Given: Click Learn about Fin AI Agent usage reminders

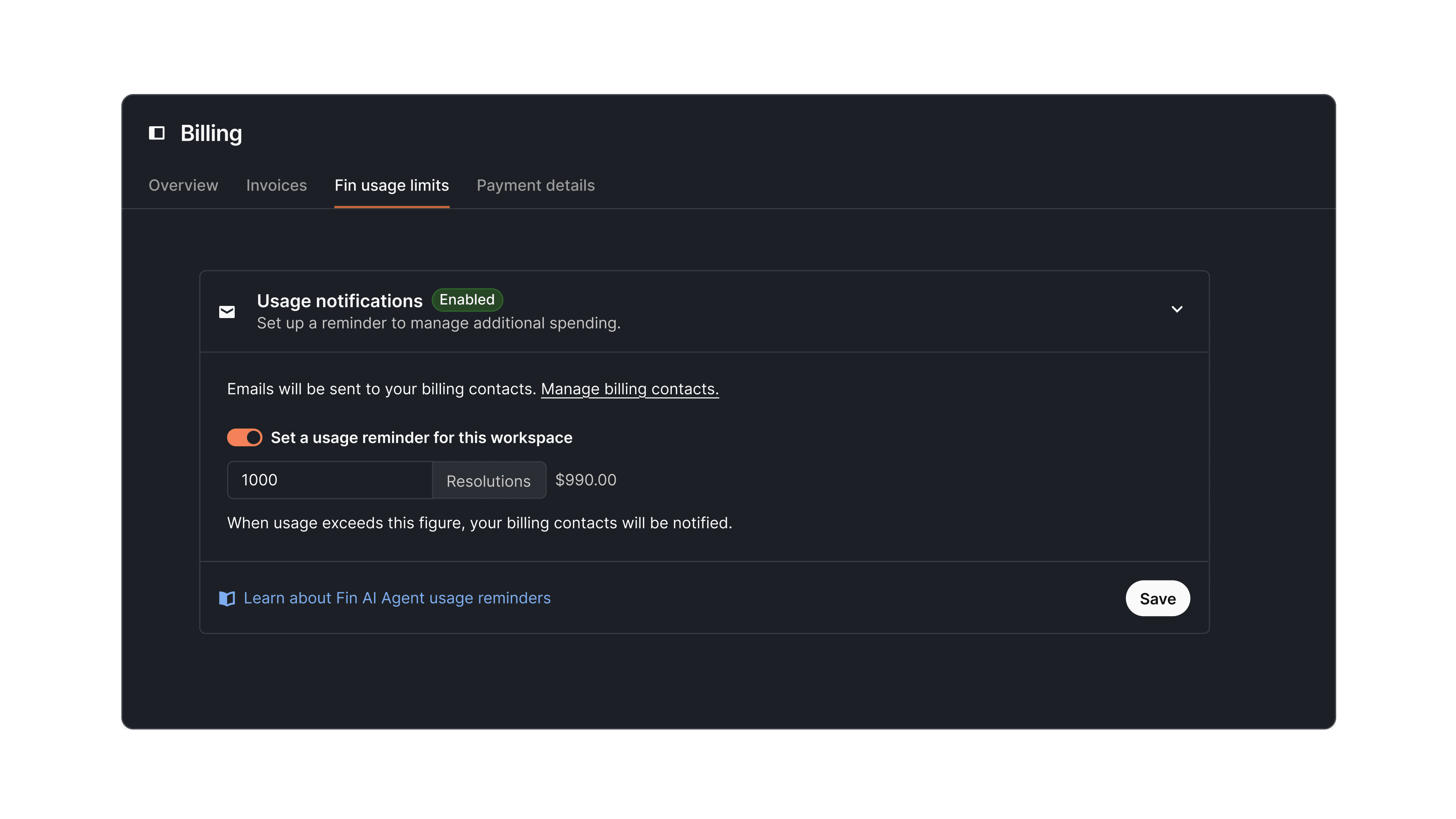Looking at the screenshot, I should (x=397, y=598).
